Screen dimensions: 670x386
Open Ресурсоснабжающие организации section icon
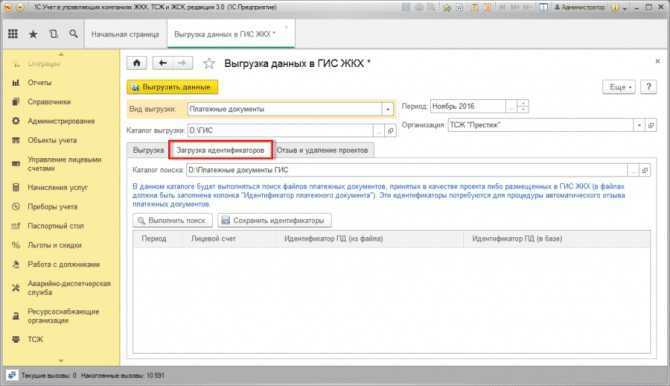16,316
